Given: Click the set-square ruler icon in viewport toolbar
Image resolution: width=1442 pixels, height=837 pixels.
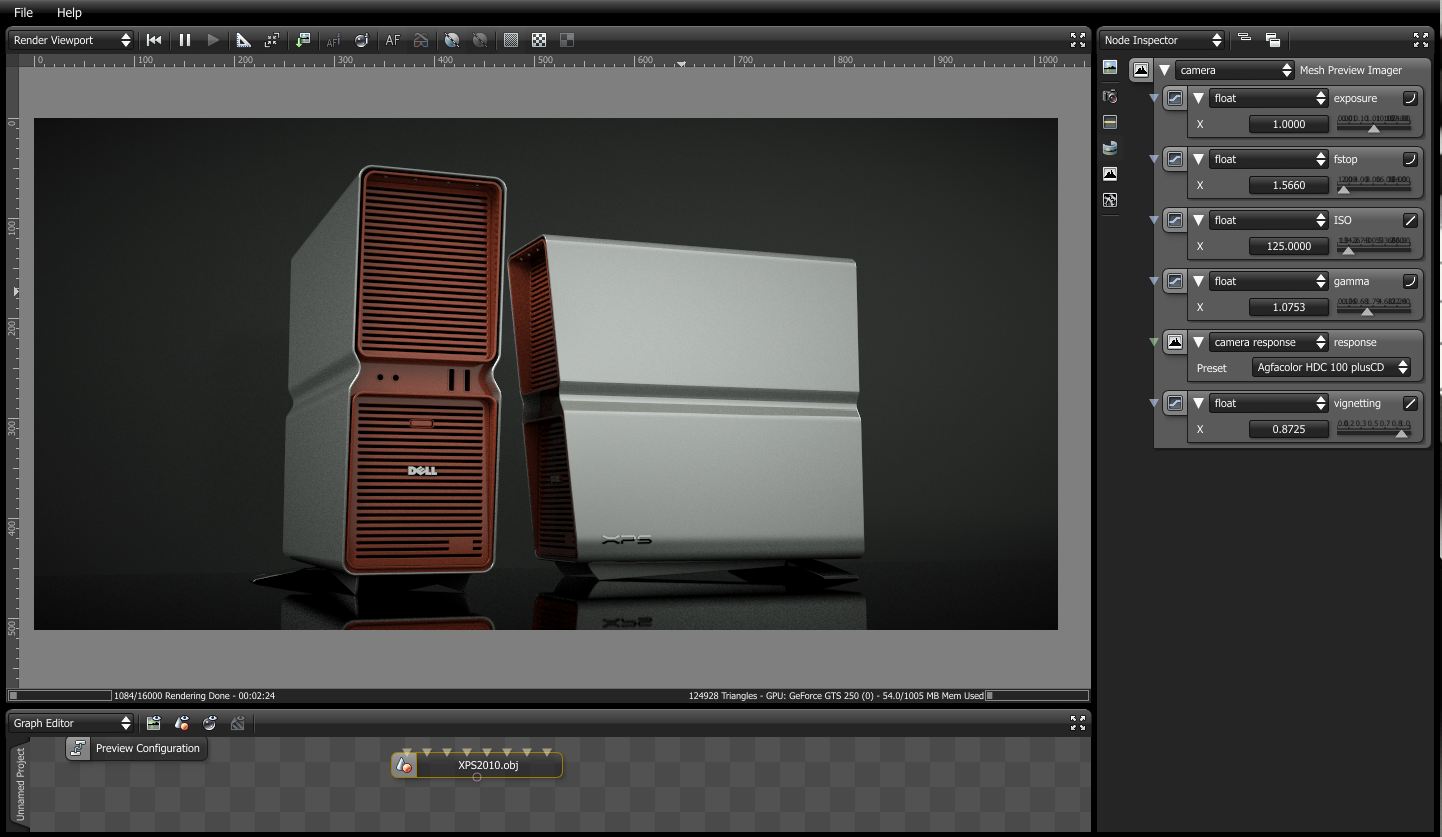Looking at the screenshot, I should click(x=243, y=40).
